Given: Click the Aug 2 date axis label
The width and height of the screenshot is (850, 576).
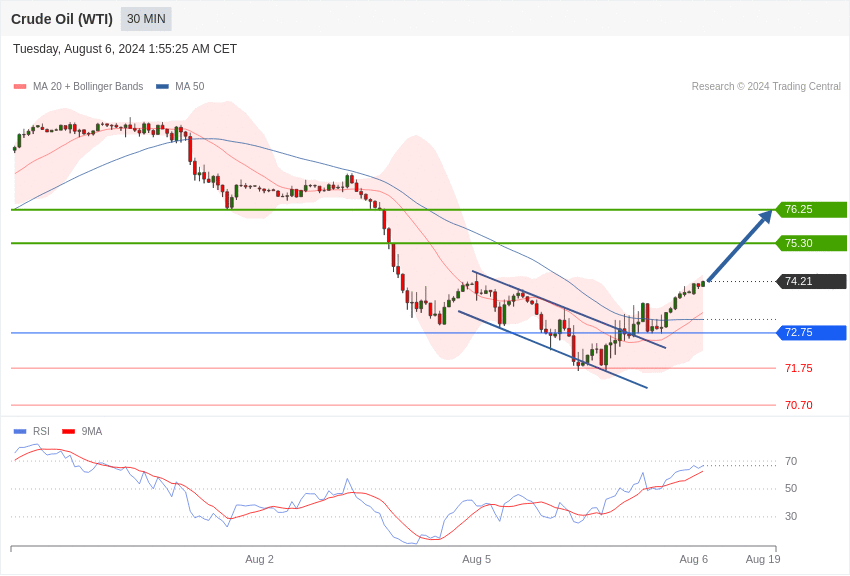Looking at the screenshot, I should pos(259,559).
